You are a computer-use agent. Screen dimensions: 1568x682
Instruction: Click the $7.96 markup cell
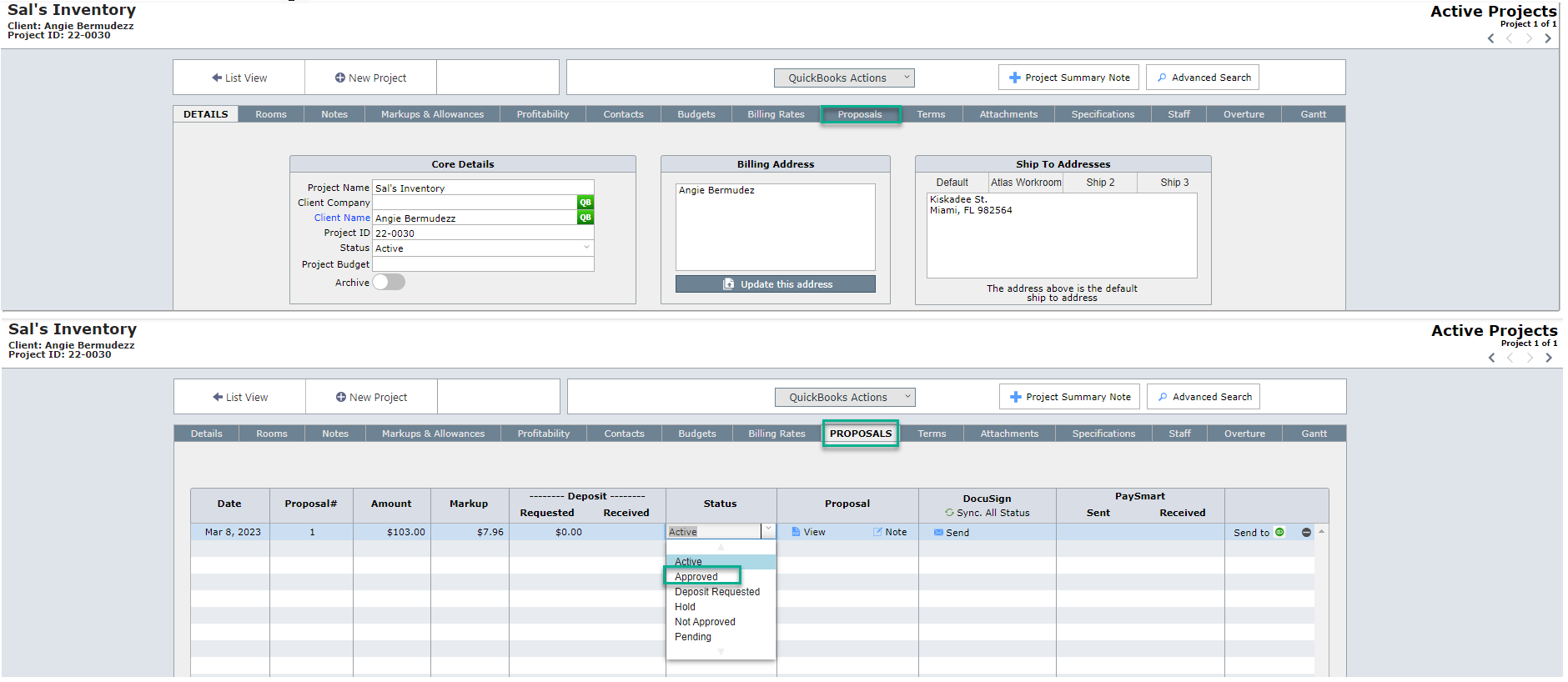pos(470,532)
